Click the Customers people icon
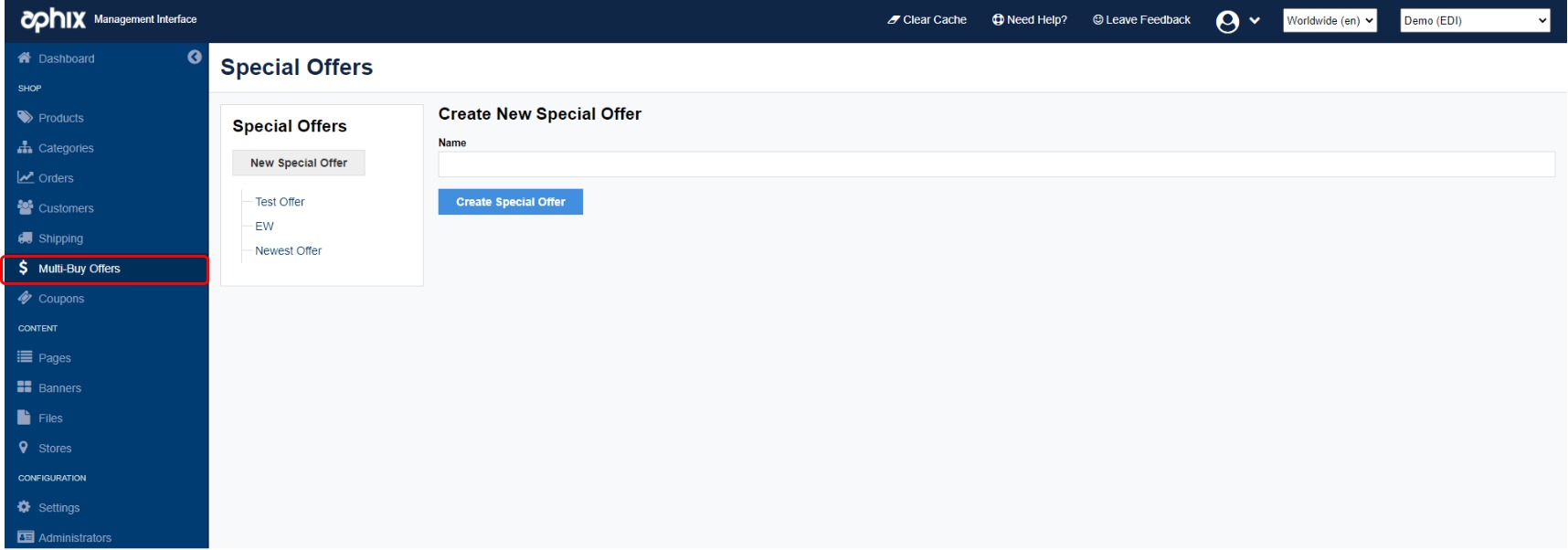Image resolution: width=1568 pixels, height=550 pixels. (x=25, y=207)
